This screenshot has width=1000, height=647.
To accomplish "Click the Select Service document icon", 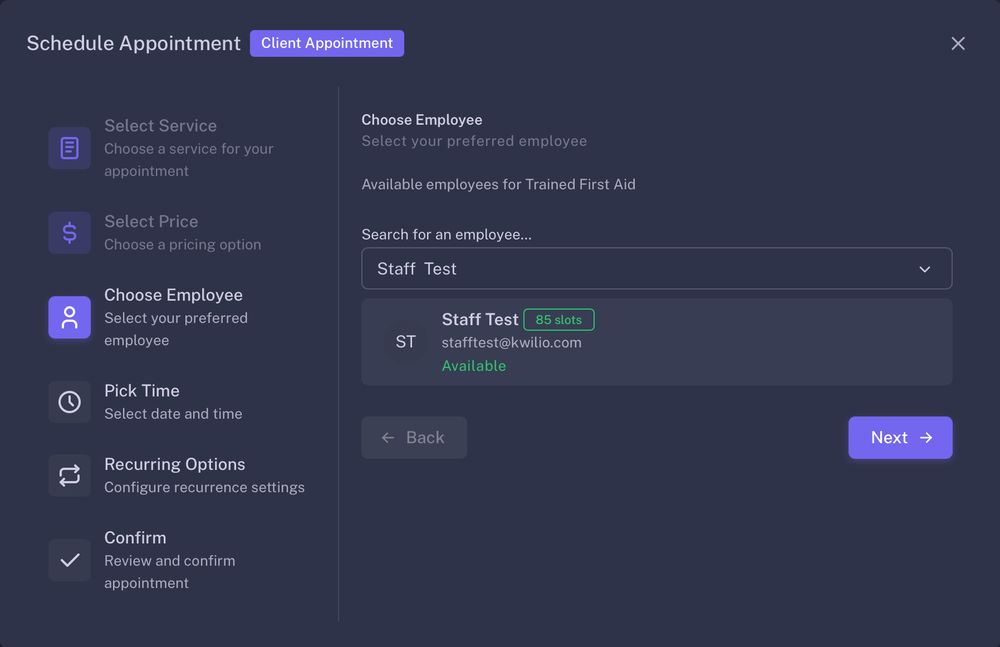I will pos(69,148).
